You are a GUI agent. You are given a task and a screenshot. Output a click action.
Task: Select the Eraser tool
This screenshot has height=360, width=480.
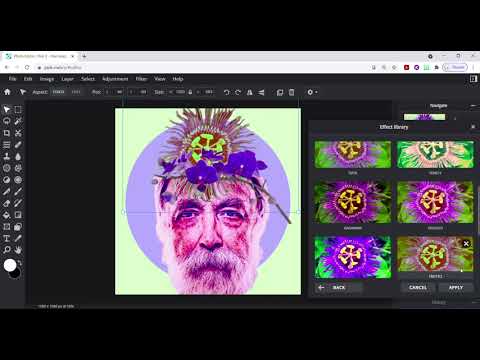coord(6,203)
